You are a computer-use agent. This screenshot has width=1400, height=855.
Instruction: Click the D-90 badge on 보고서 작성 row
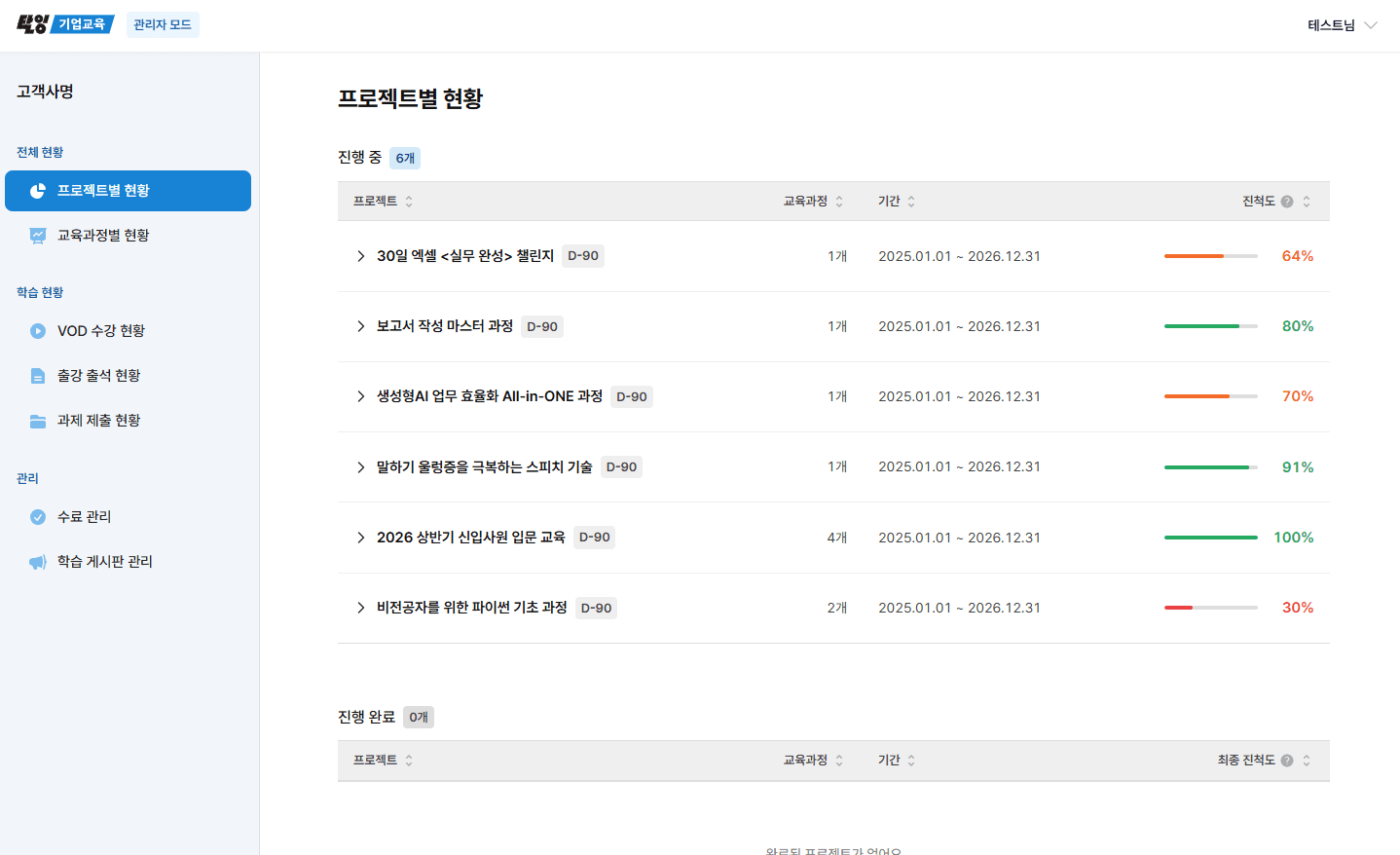pyautogui.click(x=542, y=326)
